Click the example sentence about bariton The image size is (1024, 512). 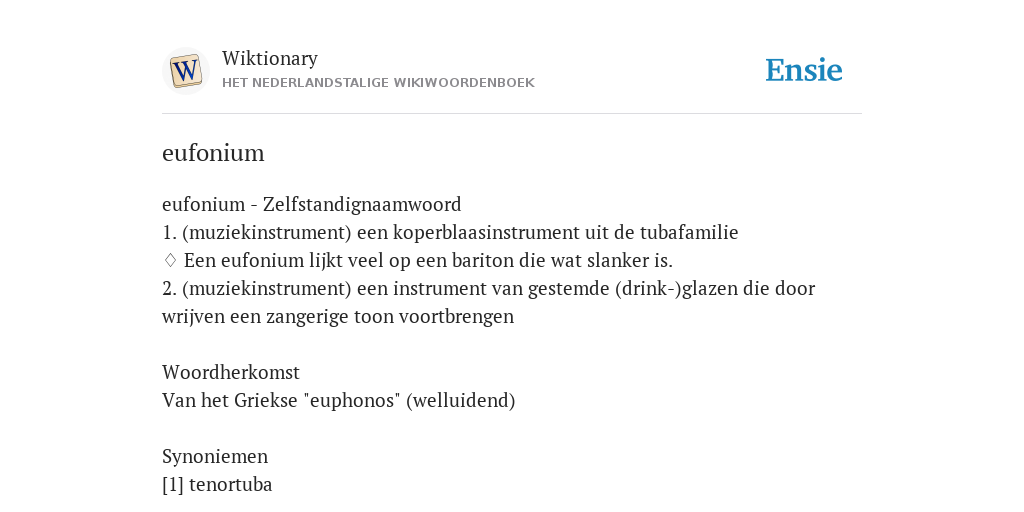click(428, 261)
